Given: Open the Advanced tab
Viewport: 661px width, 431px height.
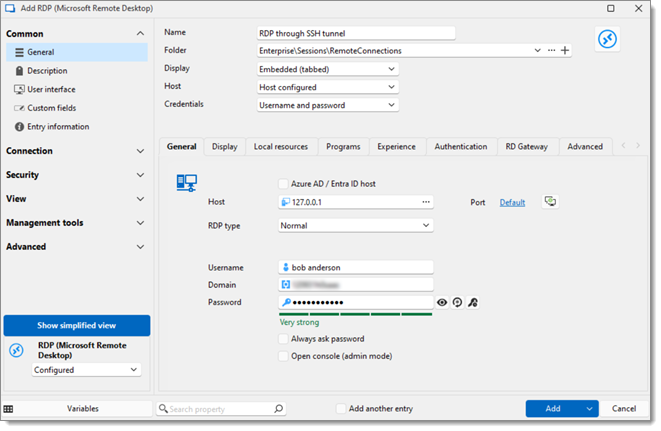Looking at the screenshot, I should click(x=585, y=147).
